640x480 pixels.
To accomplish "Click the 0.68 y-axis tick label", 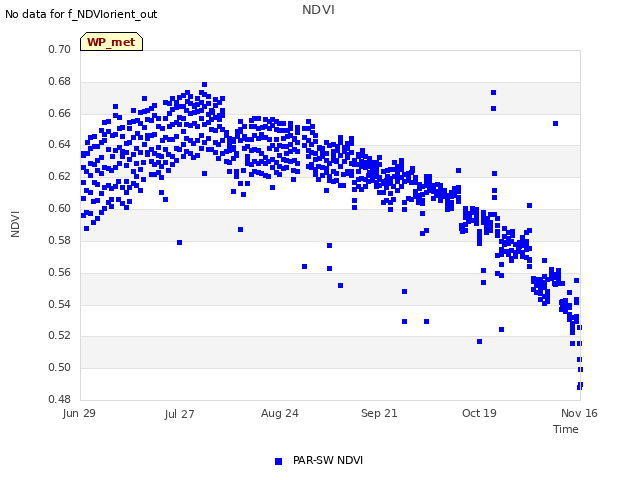I will coord(60,81).
